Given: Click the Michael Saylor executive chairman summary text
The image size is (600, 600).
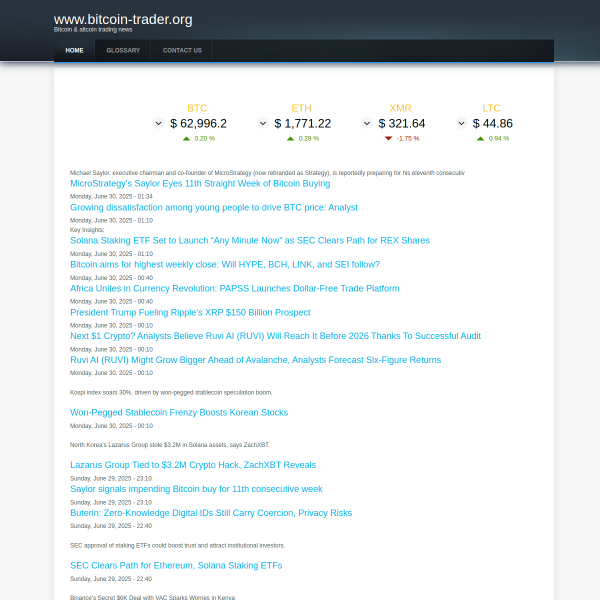Looking at the screenshot, I should tap(267, 173).
